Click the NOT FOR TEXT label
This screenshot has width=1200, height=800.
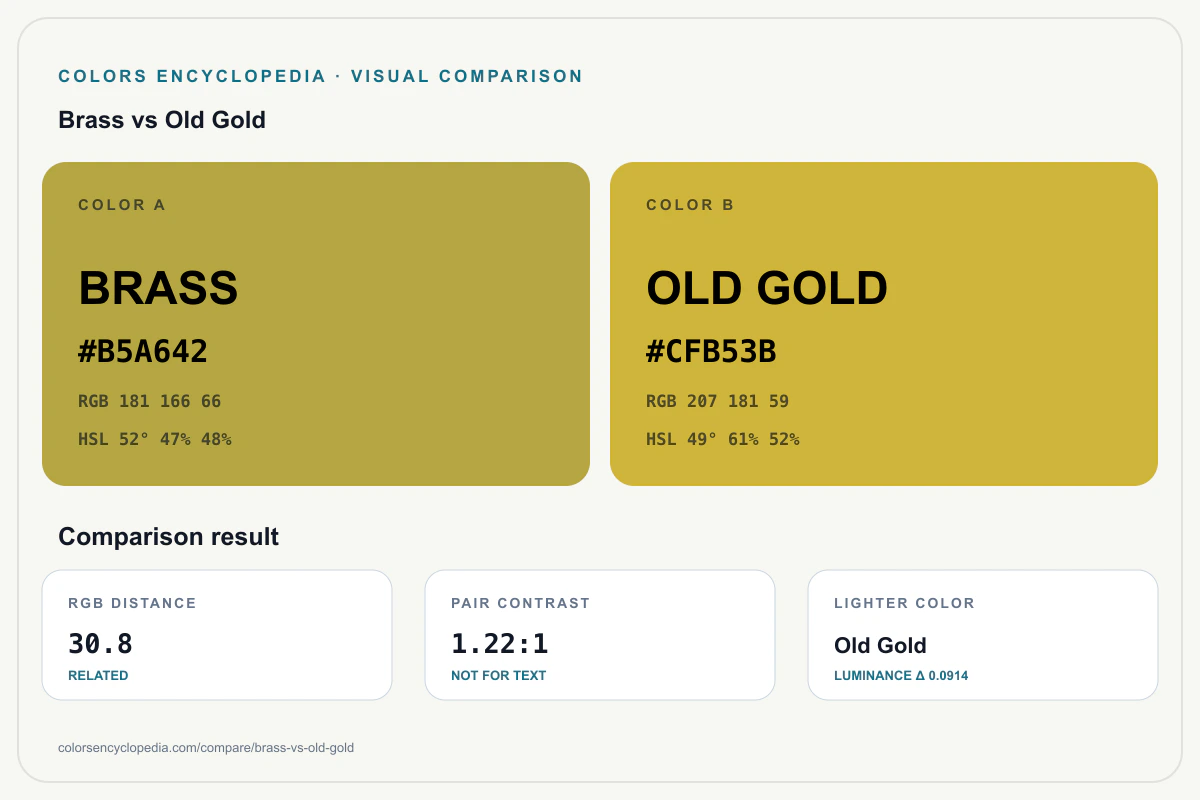coord(499,676)
